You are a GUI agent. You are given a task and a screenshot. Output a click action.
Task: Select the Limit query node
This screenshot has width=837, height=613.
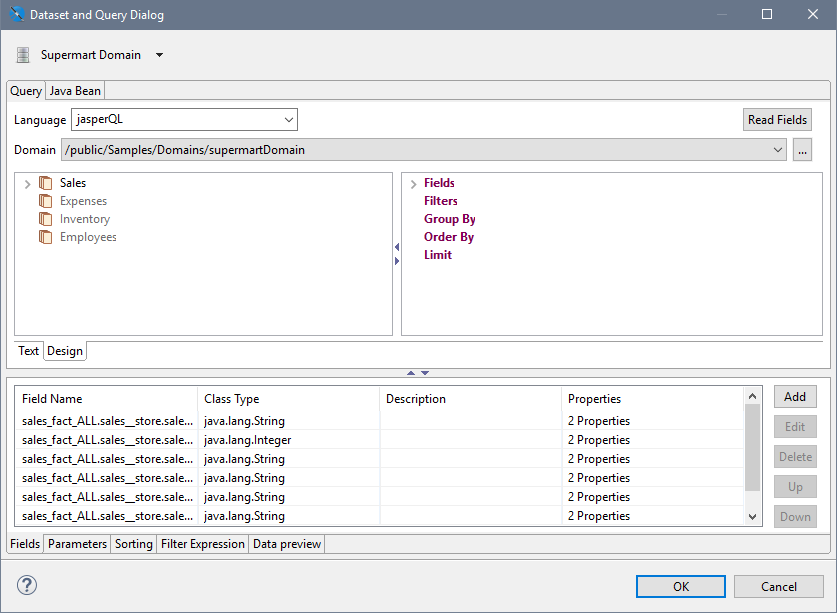pos(438,255)
